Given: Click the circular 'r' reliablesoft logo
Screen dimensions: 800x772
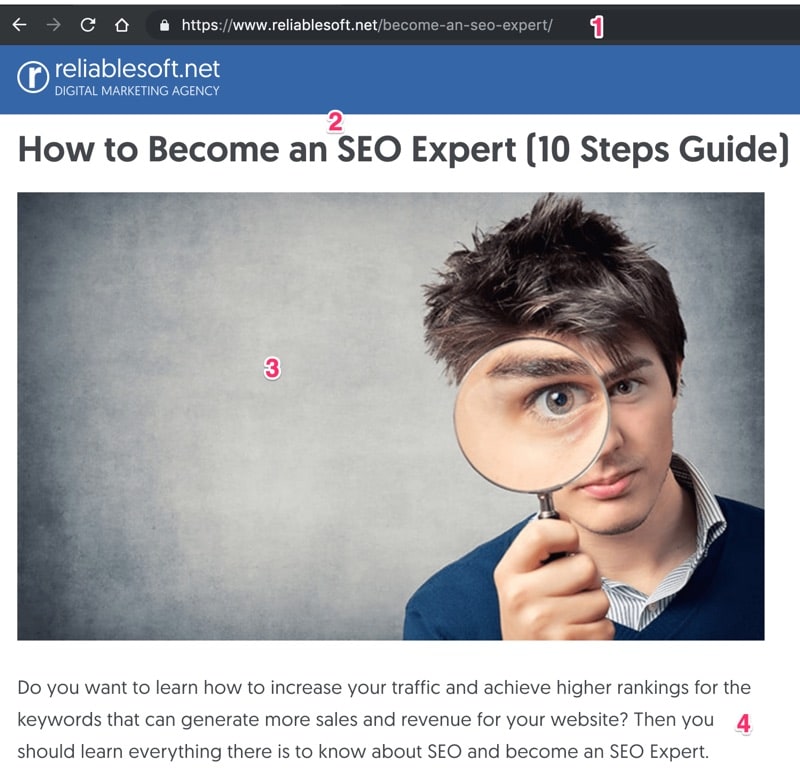Looking at the screenshot, I should coord(33,77).
